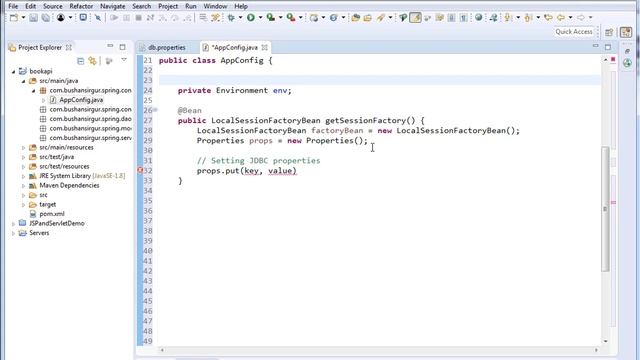Image resolution: width=640 pixels, height=360 pixels.
Task: Click the Toggle Block Selection icon
Action: click(451, 18)
